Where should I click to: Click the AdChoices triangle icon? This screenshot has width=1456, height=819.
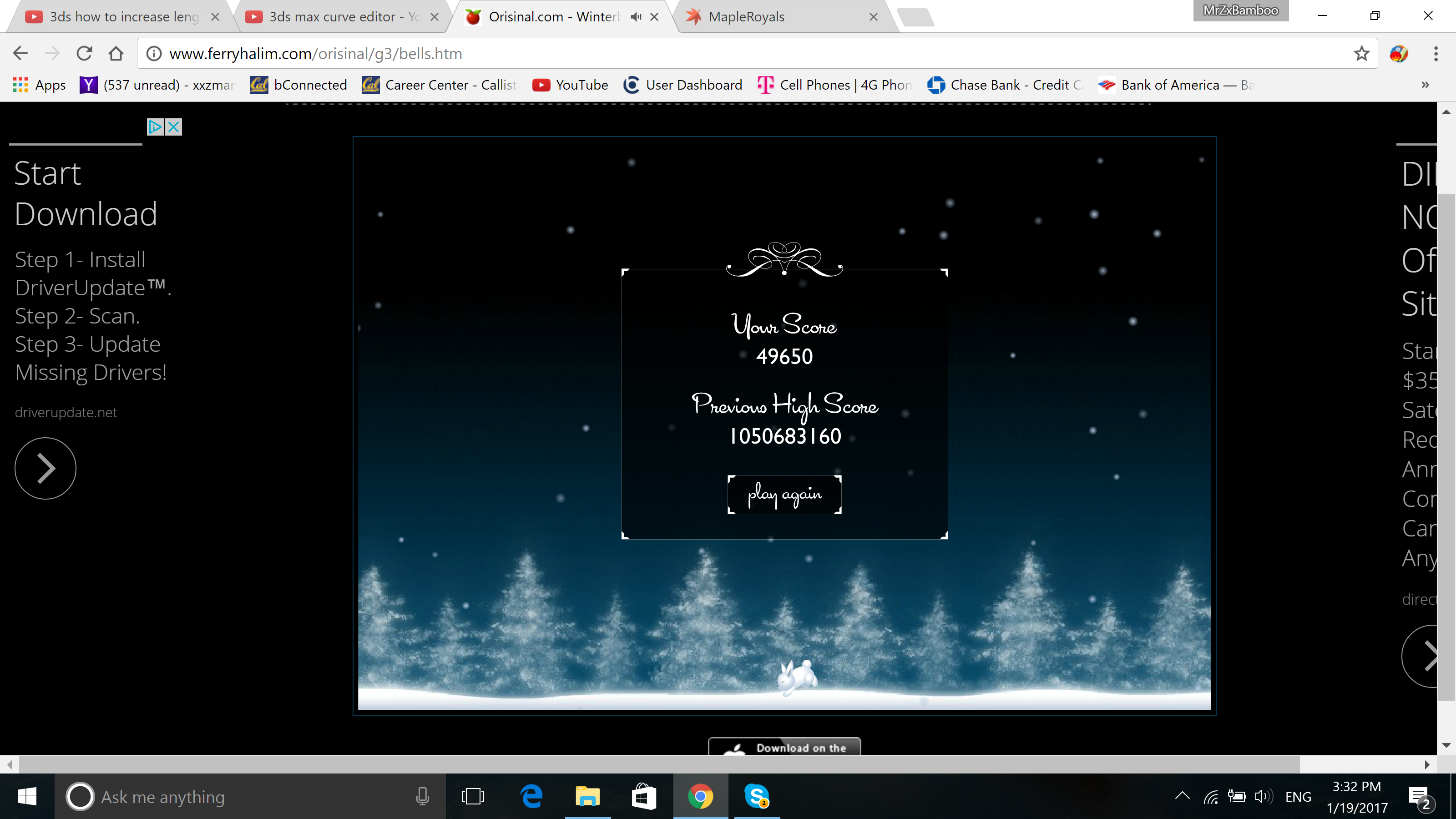[x=155, y=126]
